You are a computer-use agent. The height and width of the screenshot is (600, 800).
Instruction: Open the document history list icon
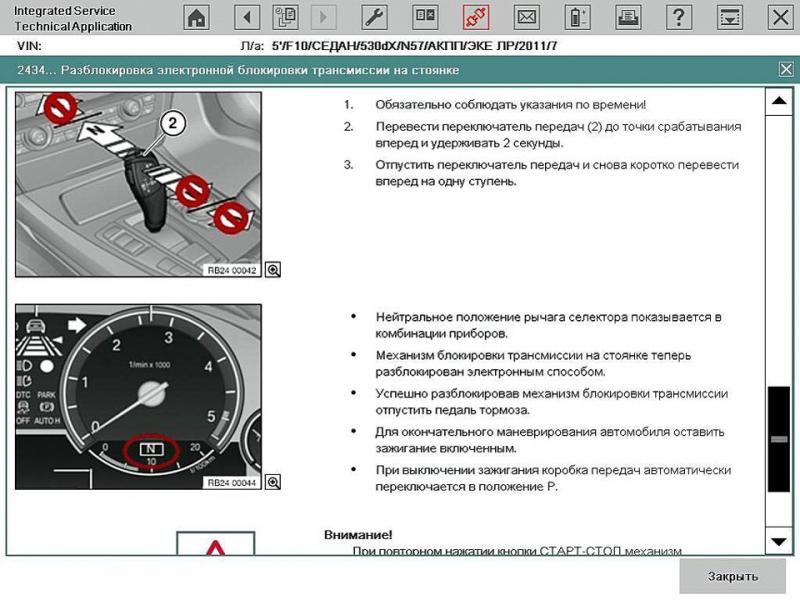click(285, 17)
